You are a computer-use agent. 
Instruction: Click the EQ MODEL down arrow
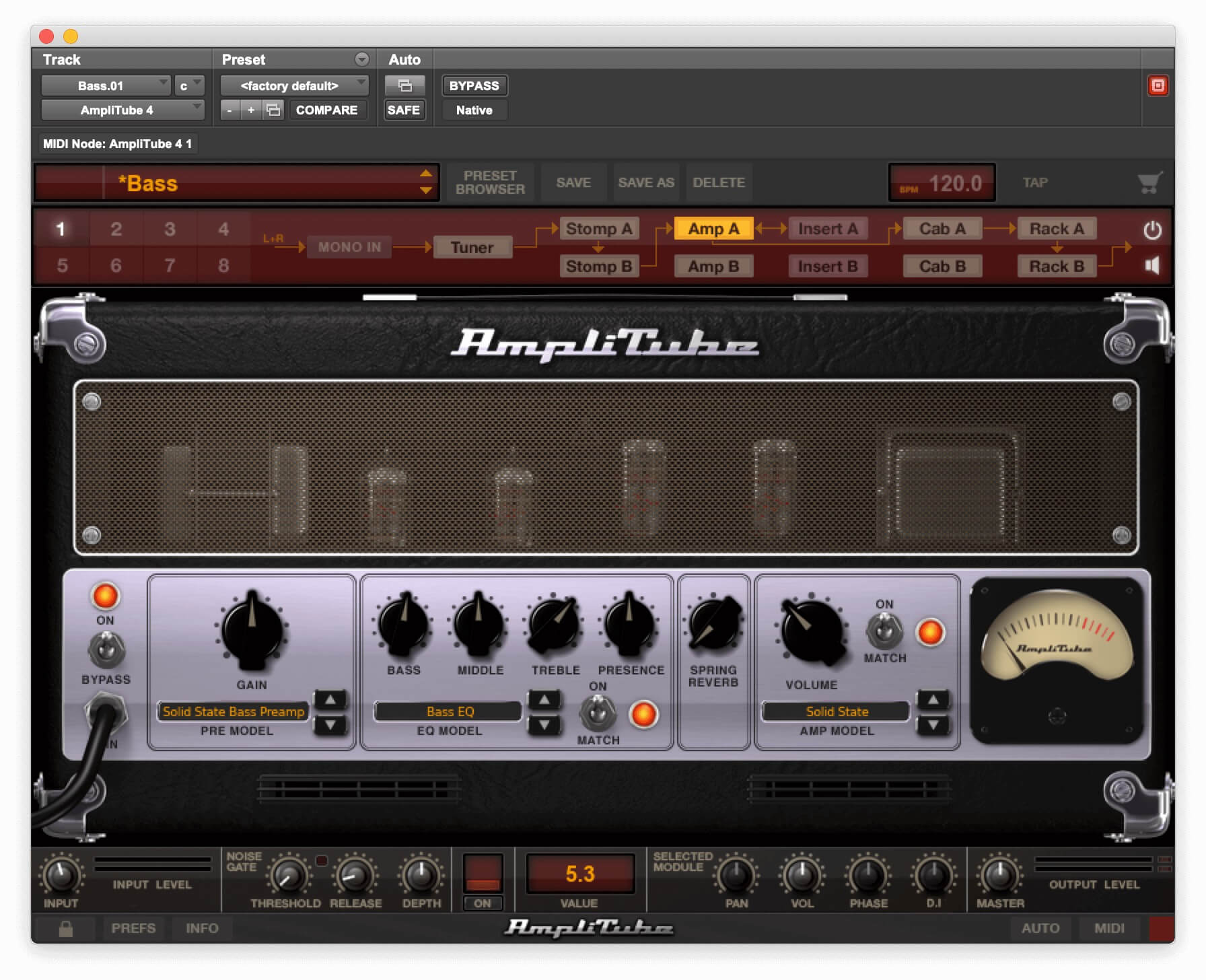(x=544, y=725)
